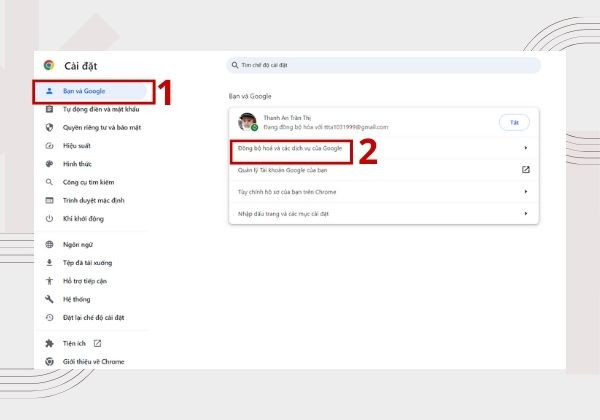The image size is (600, 420).
Task: Expand Nhập dấu trang và các mục cài đặt
Action: pos(383,213)
